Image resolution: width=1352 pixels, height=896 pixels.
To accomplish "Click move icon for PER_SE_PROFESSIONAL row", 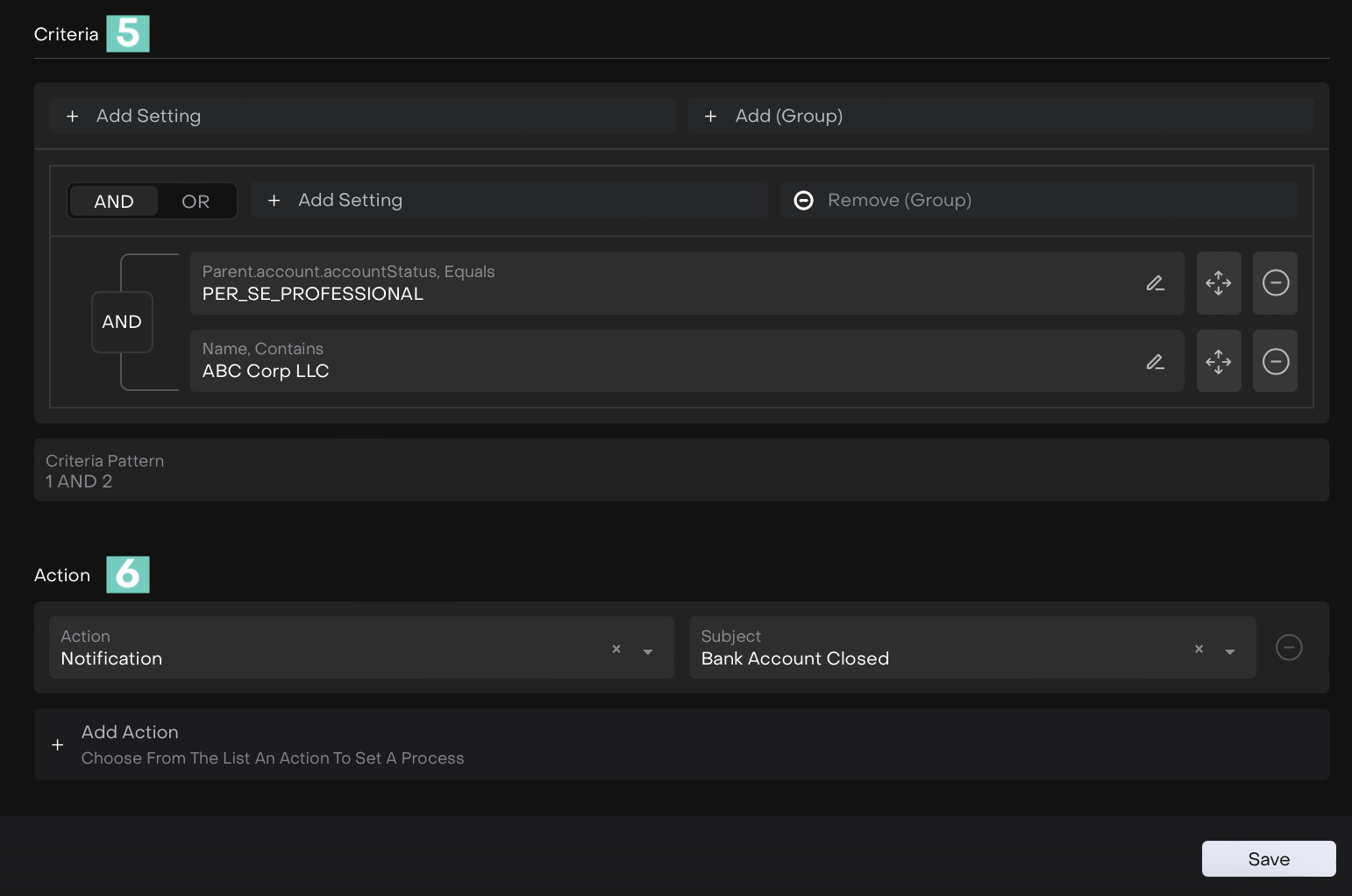I will click(1218, 283).
